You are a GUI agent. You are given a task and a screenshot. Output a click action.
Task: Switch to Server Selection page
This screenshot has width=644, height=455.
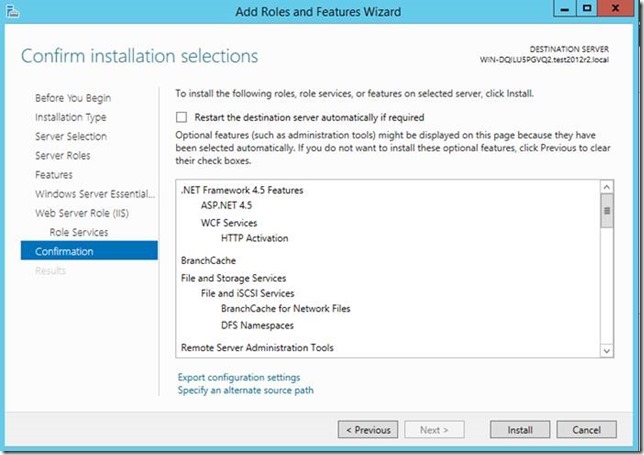click(71, 136)
